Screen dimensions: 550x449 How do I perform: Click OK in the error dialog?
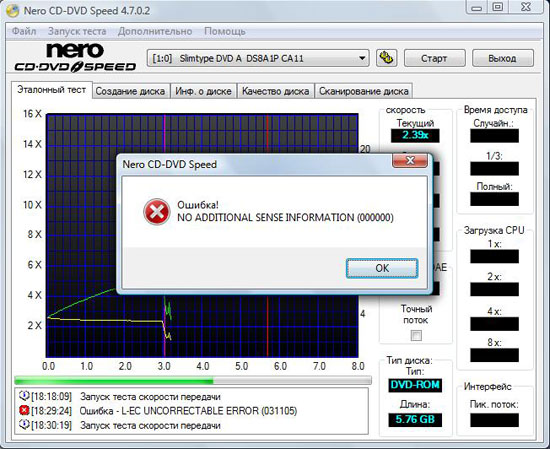tap(382, 268)
